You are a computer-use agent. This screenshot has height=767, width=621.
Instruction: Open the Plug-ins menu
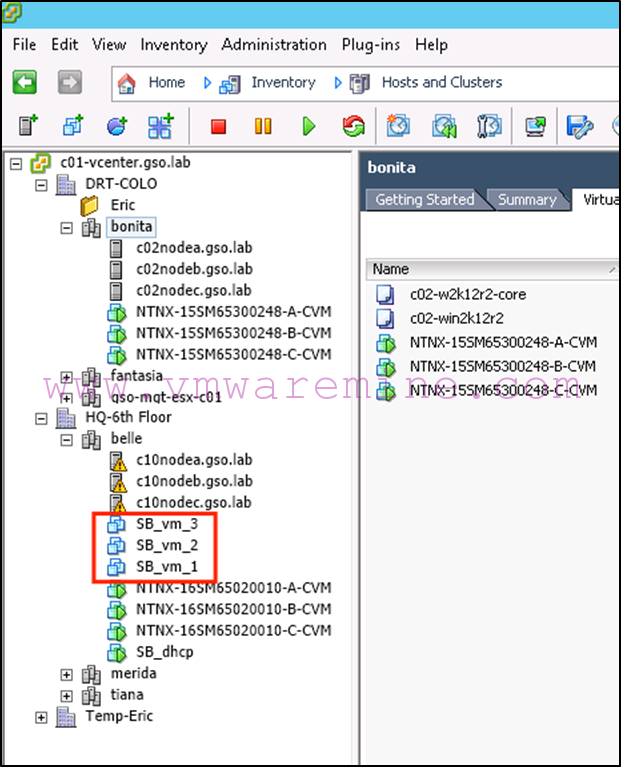tap(371, 45)
